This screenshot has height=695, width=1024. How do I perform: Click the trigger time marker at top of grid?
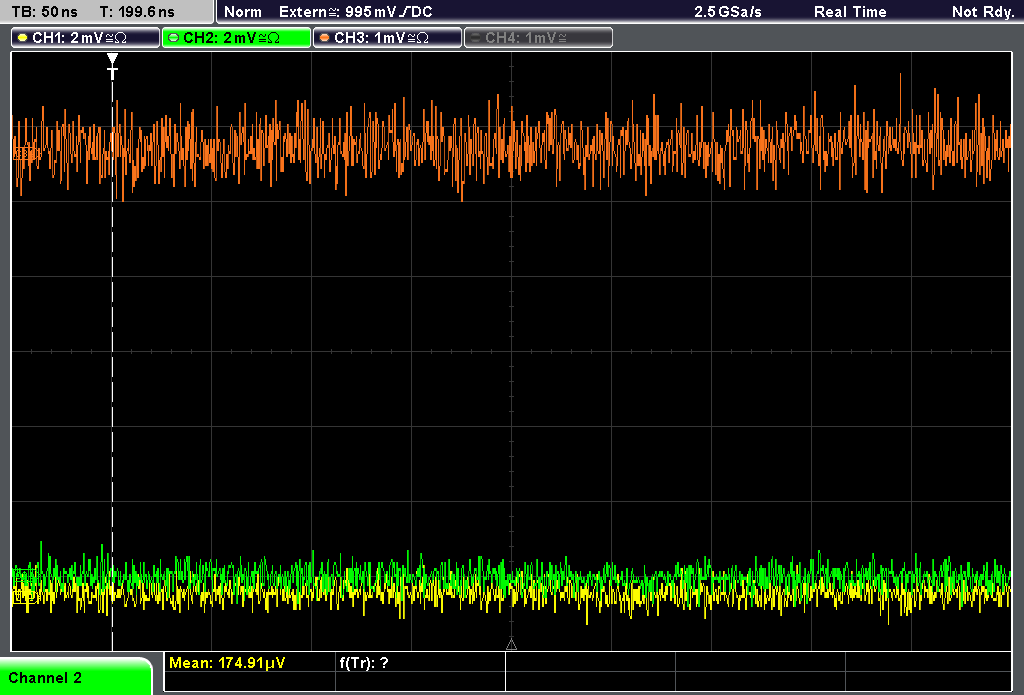point(112,66)
